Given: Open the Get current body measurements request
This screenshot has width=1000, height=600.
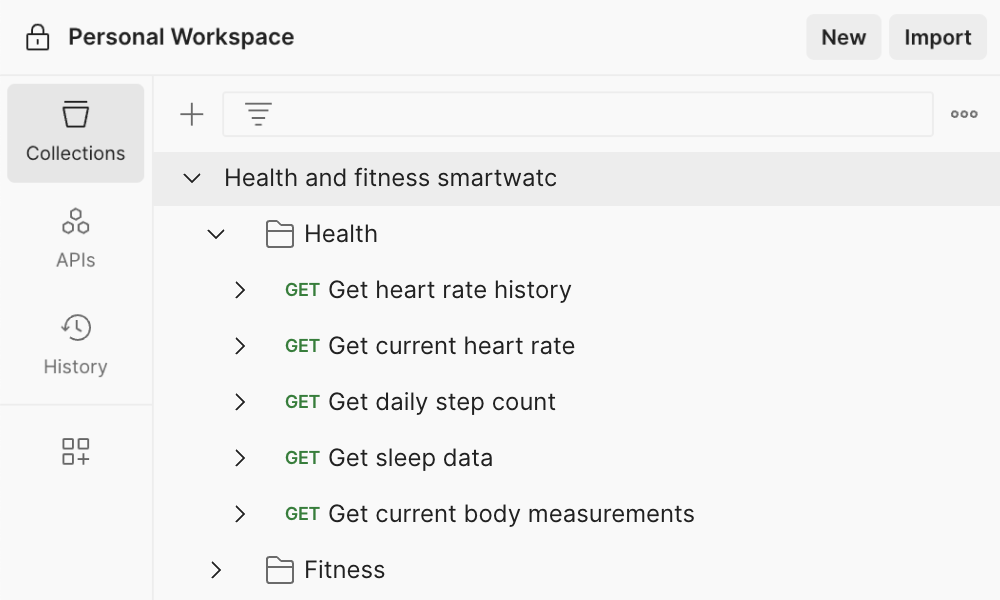Looking at the screenshot, I should [510, 514].
